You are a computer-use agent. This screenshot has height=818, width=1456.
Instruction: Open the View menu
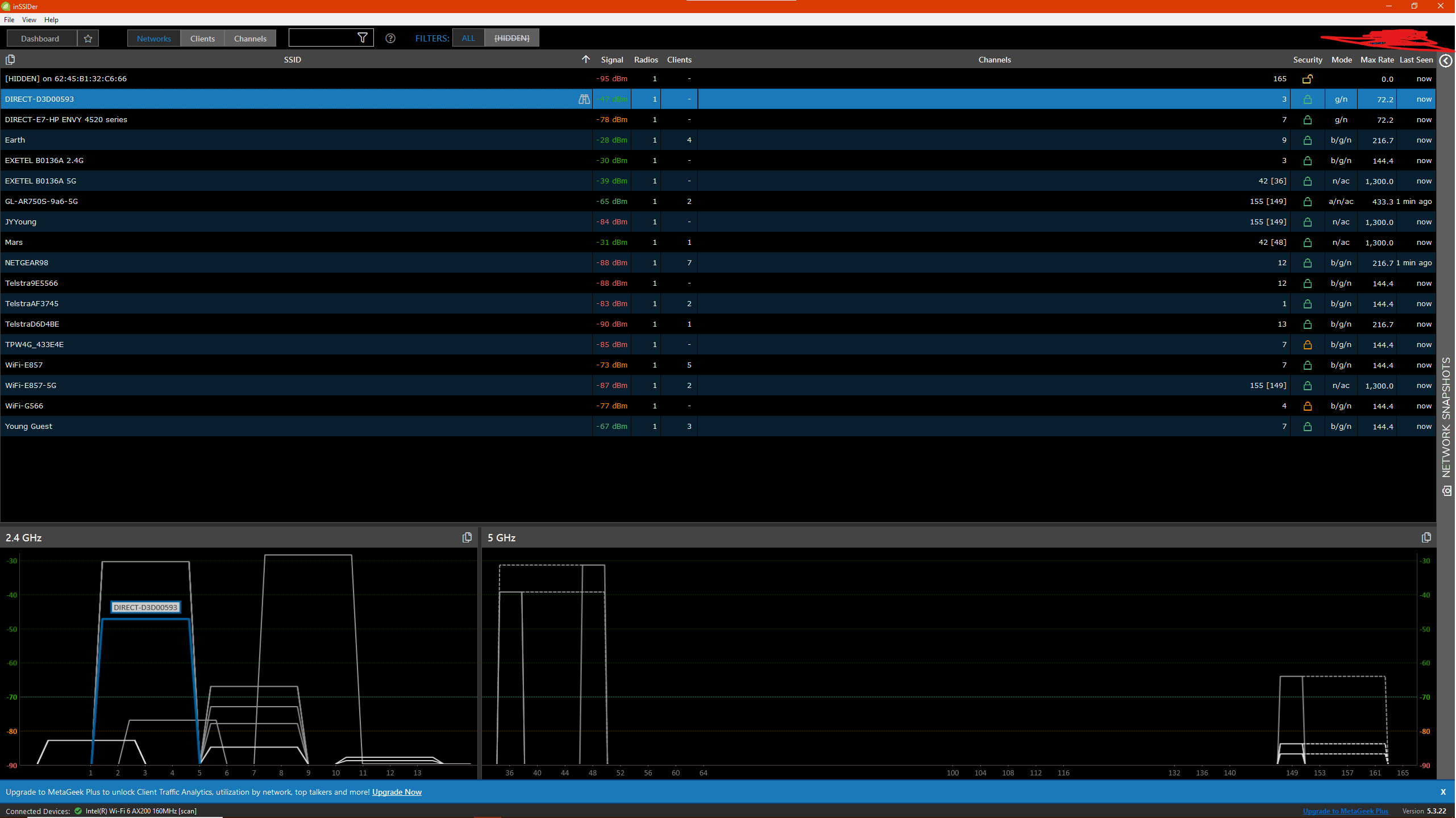pos(29,20)
